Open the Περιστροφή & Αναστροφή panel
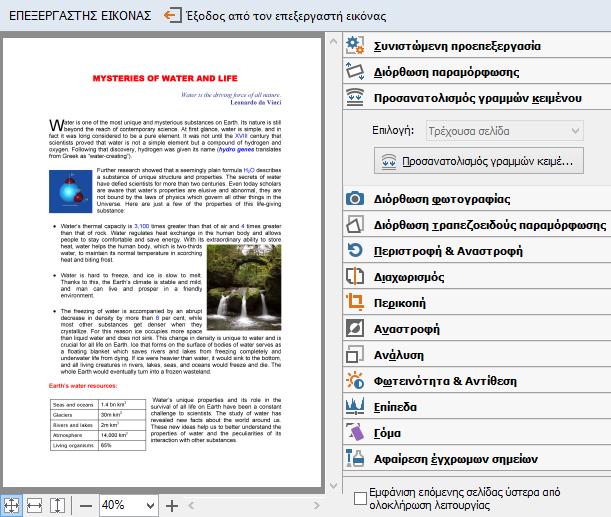 pos(477,251)
